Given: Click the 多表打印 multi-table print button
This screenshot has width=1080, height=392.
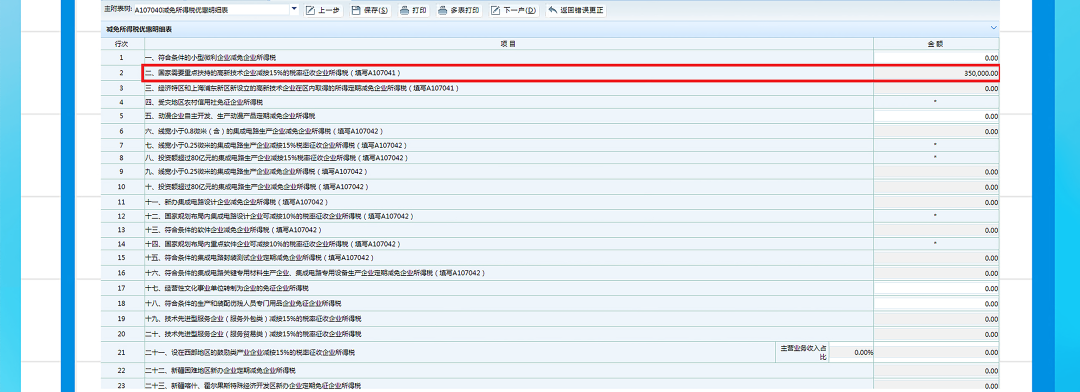Looking at the screenshot, I should [x=459, y=10].
